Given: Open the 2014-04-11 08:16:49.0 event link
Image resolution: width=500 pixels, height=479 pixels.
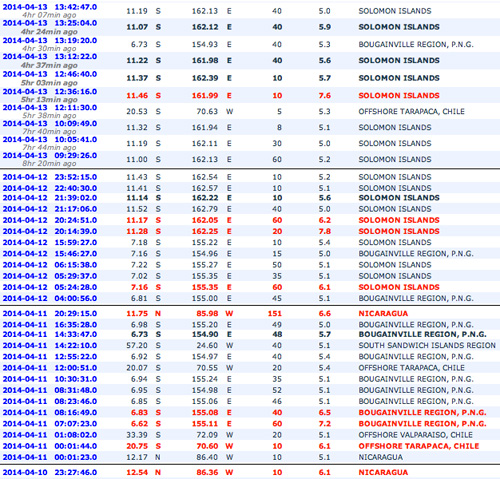Looking at the screenshot, I should [50, 413].
